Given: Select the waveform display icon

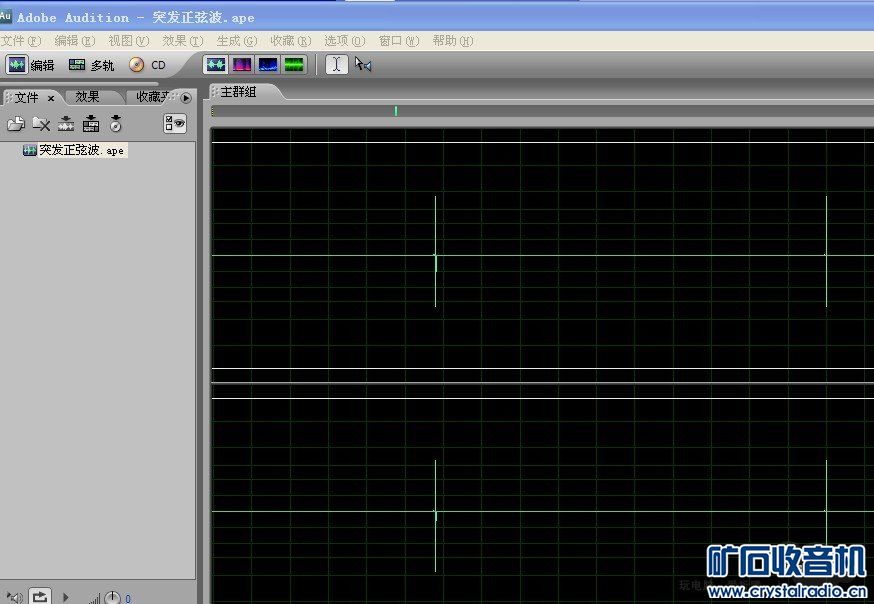Looking at the screenshot, I should [x=215, y=65].
